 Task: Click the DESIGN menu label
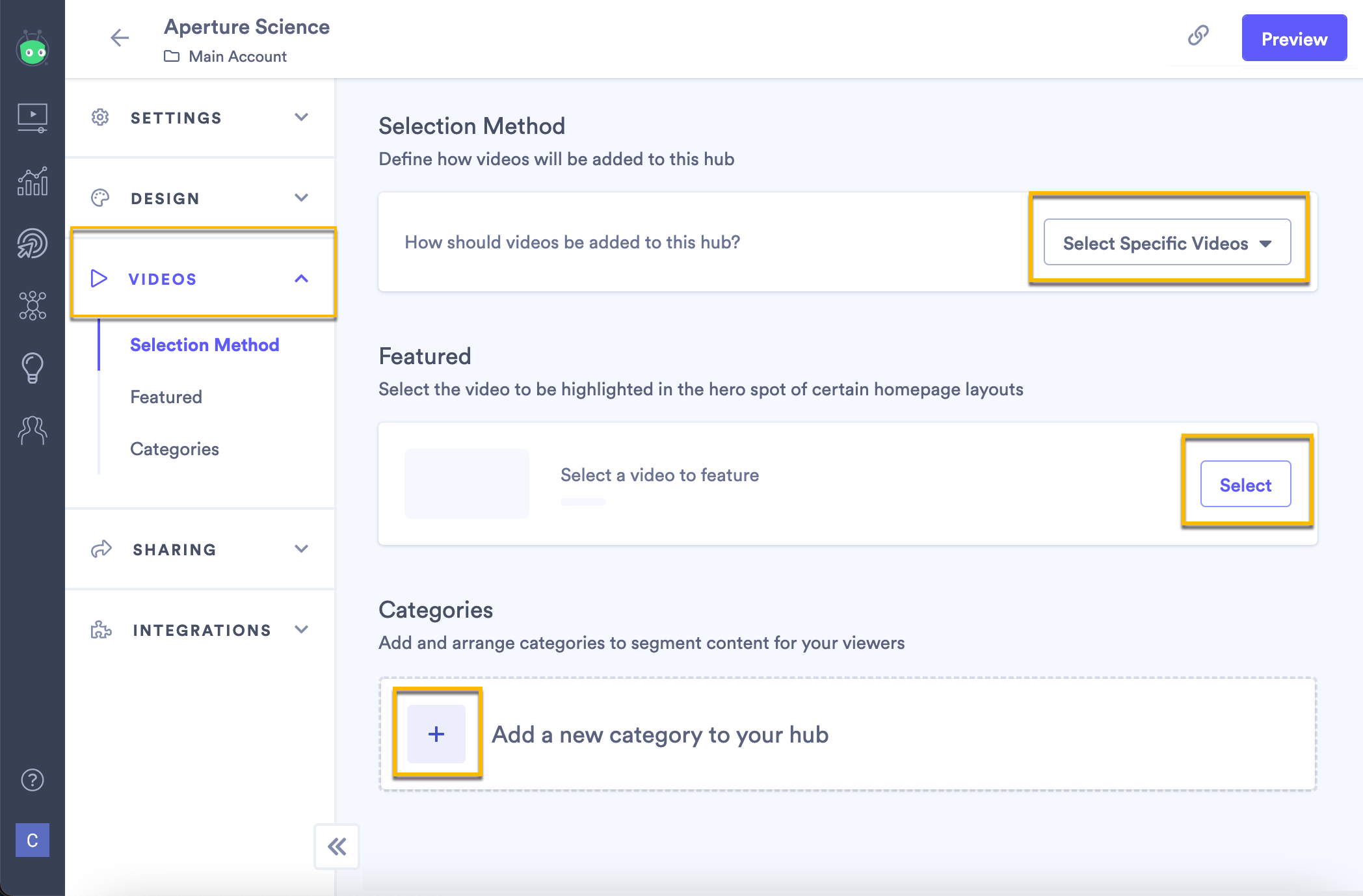[165, 198]
